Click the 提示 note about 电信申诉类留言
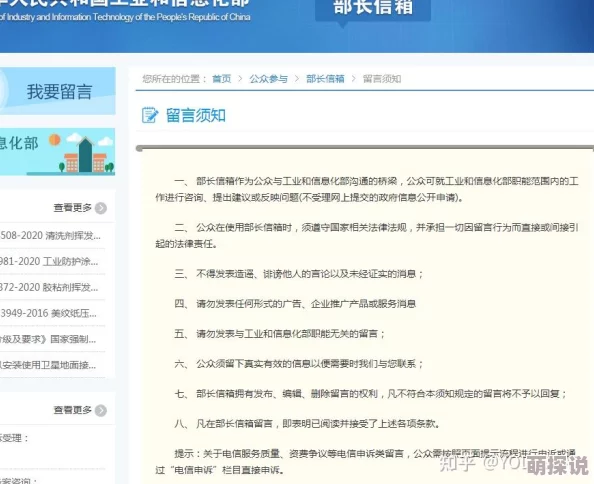 tap(366, 462)
